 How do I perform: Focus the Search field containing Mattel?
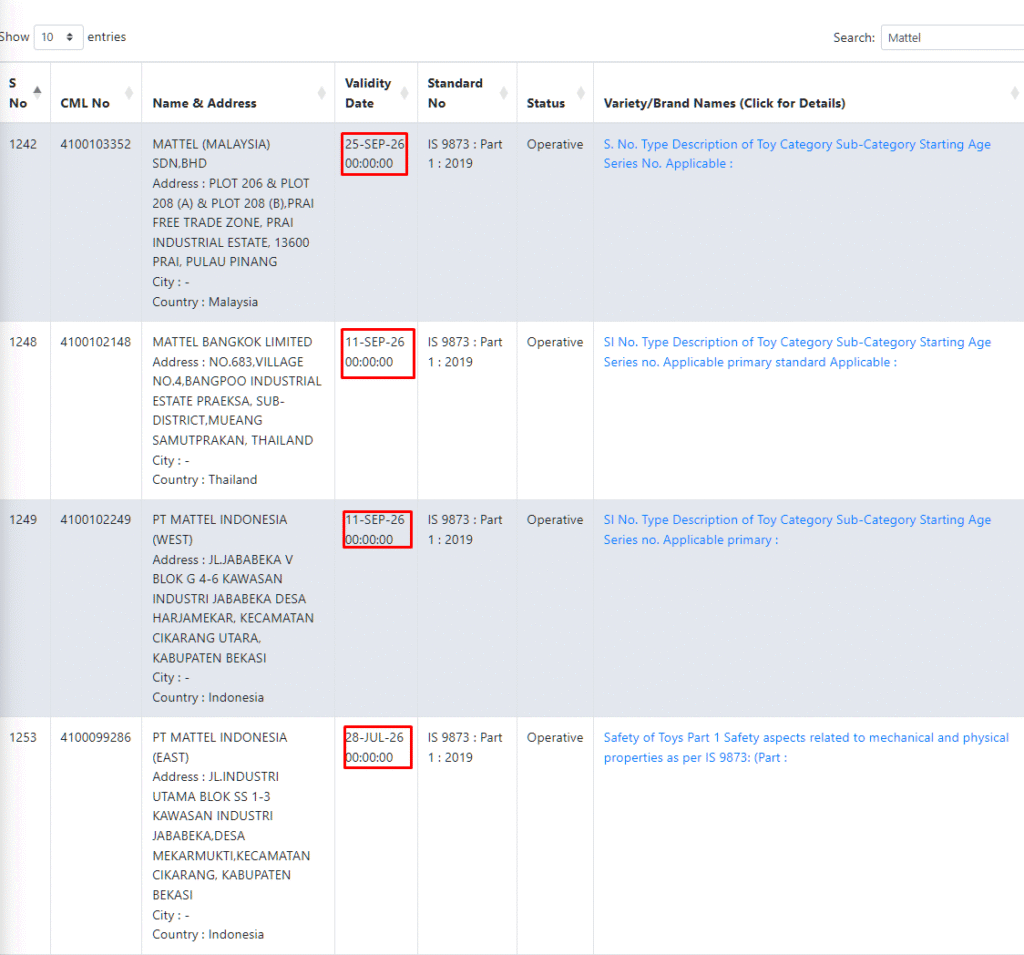click(x=950, y=38)
